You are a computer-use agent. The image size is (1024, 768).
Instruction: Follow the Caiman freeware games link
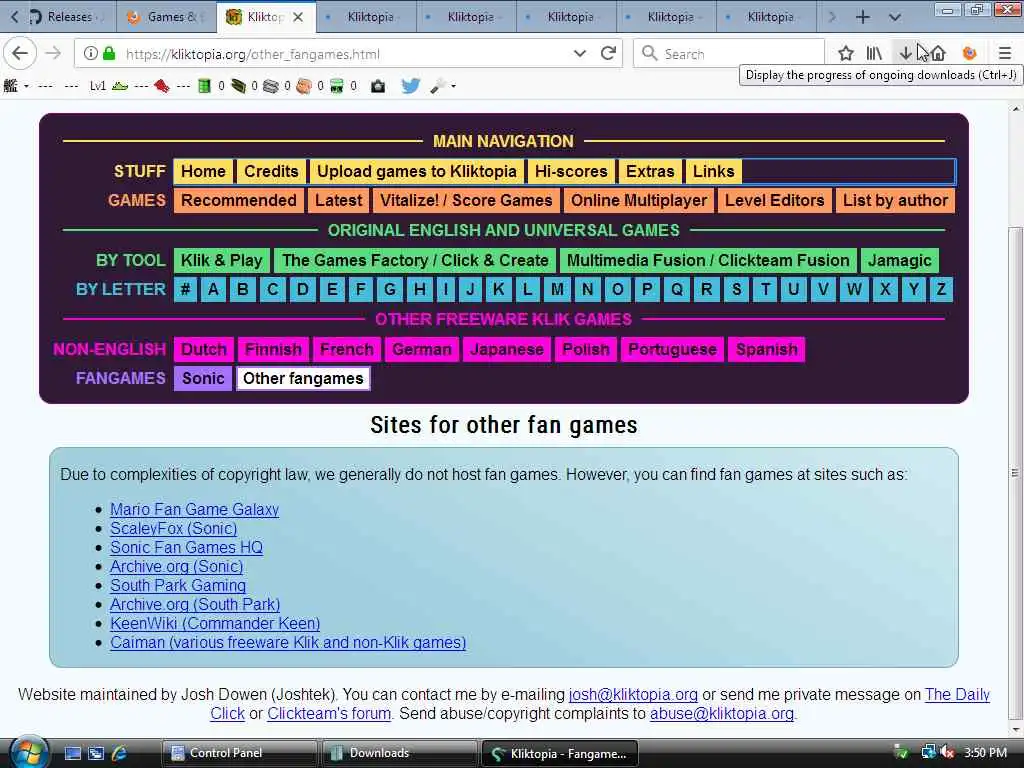tap(288, 642)
